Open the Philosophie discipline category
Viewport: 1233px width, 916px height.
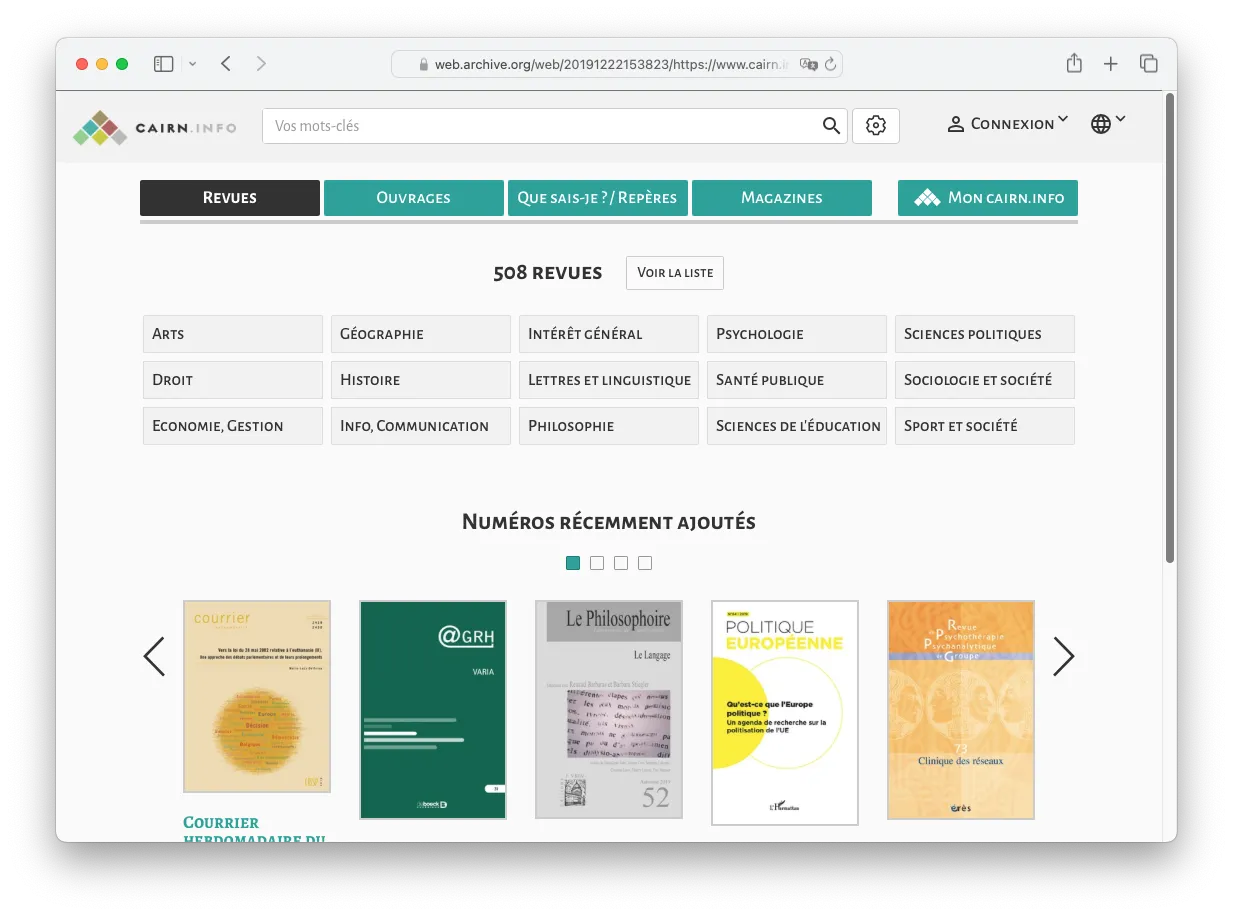coord(608,426)
